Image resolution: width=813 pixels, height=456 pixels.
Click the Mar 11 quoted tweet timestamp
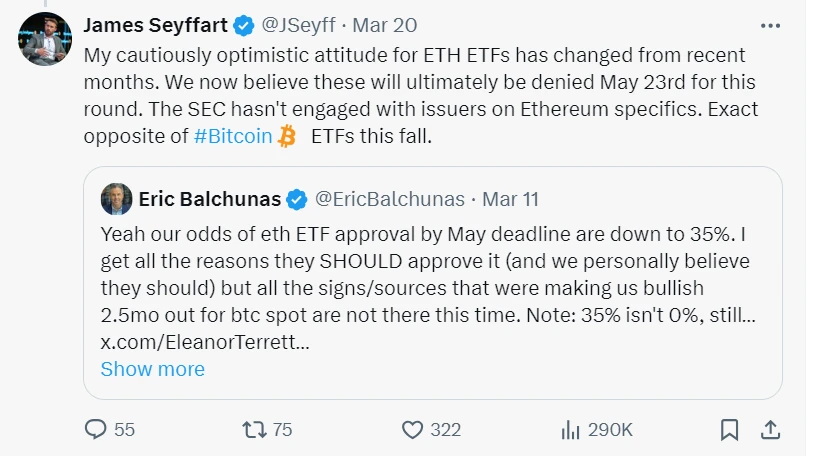click(510, 199)
